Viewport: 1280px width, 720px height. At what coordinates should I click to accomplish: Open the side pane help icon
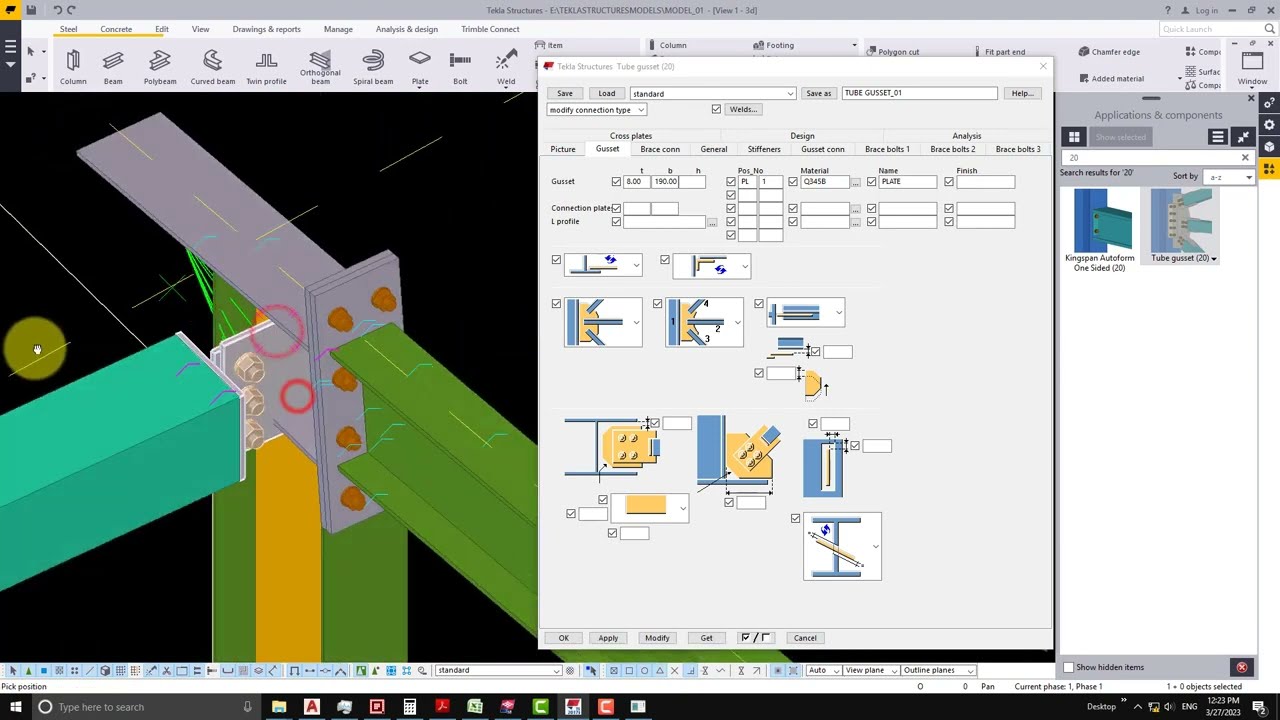pyautogui.click(x=1270, y=103)
